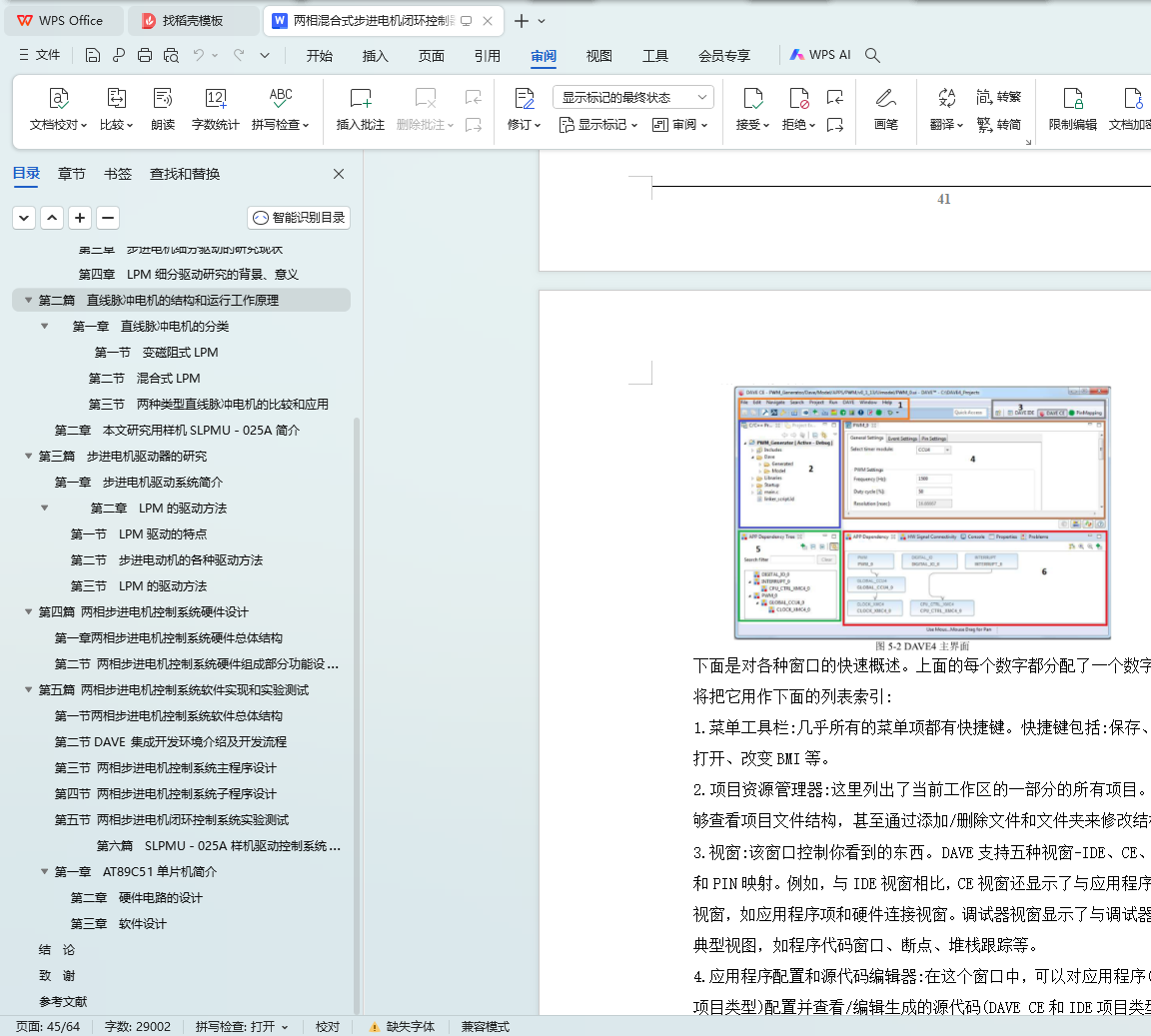
Task: Open the 开始 ribbon tab
Action: [x=320, y=56]
